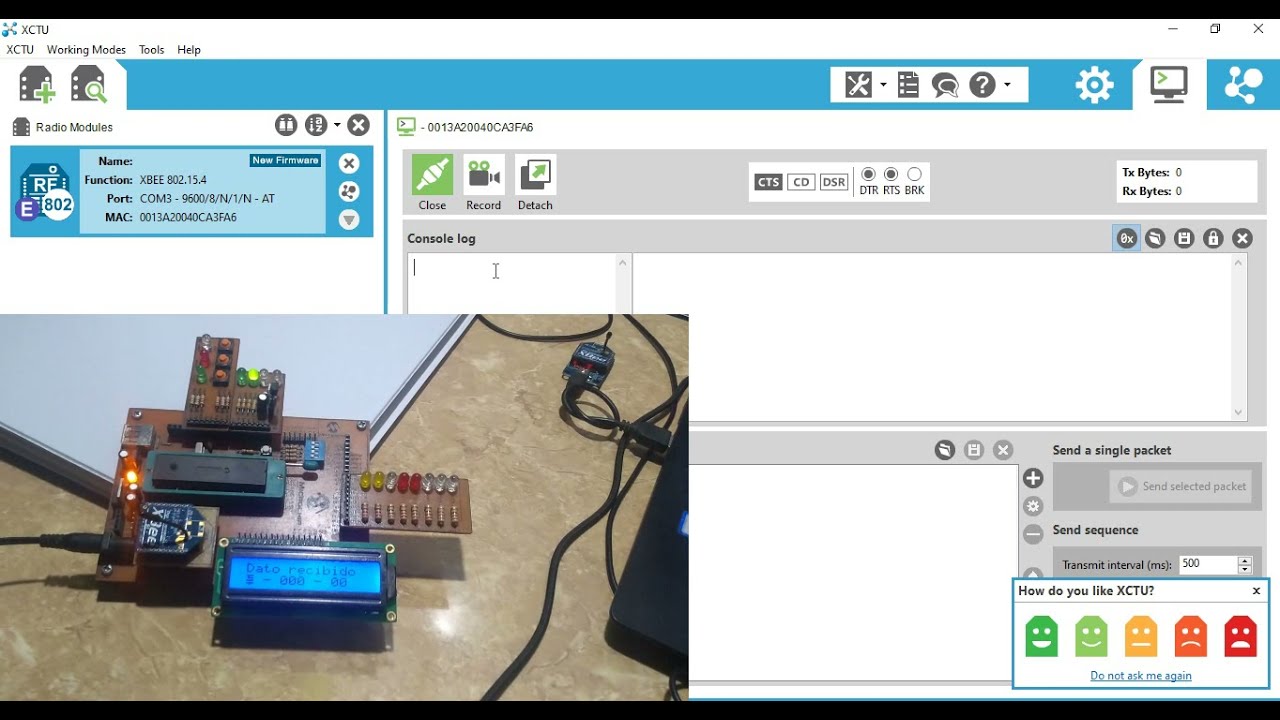The height and width of the screenshot is (720, 1280).
Task: Choose the red sad face rating
Action: pyautogui.click(x=1240, y=636)
